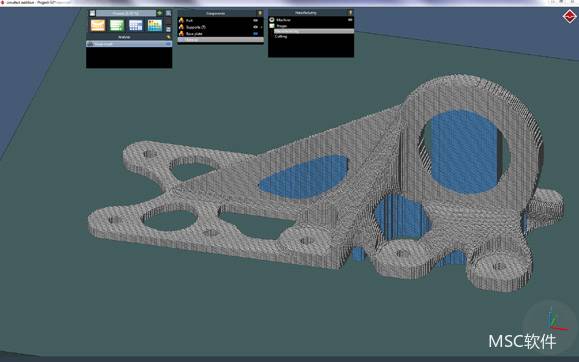579x362 pixels.
Task: Toggle visibility eye of Part component
Action: [x=256, y=21]
